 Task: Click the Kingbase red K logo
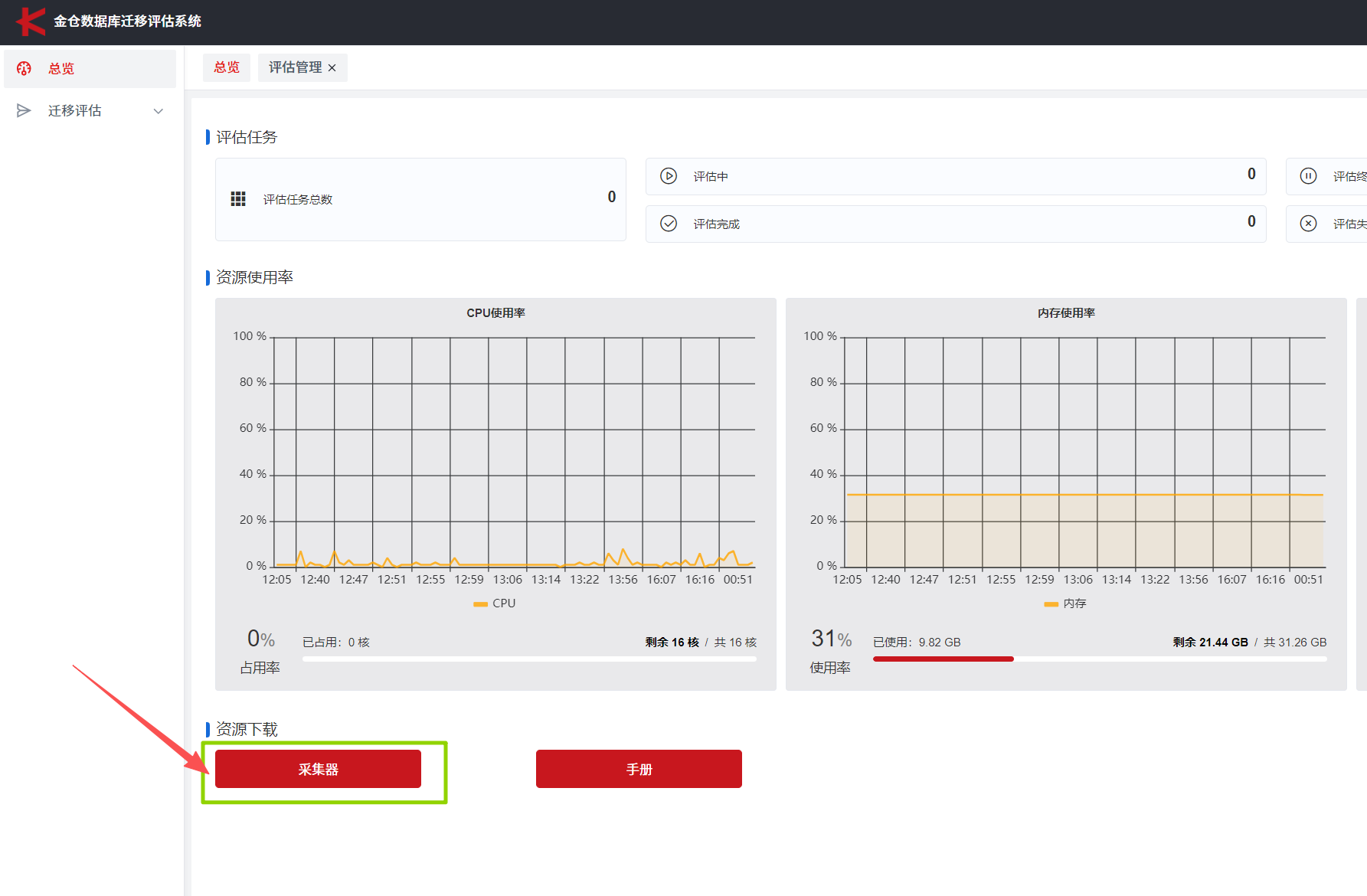point(30,21)
